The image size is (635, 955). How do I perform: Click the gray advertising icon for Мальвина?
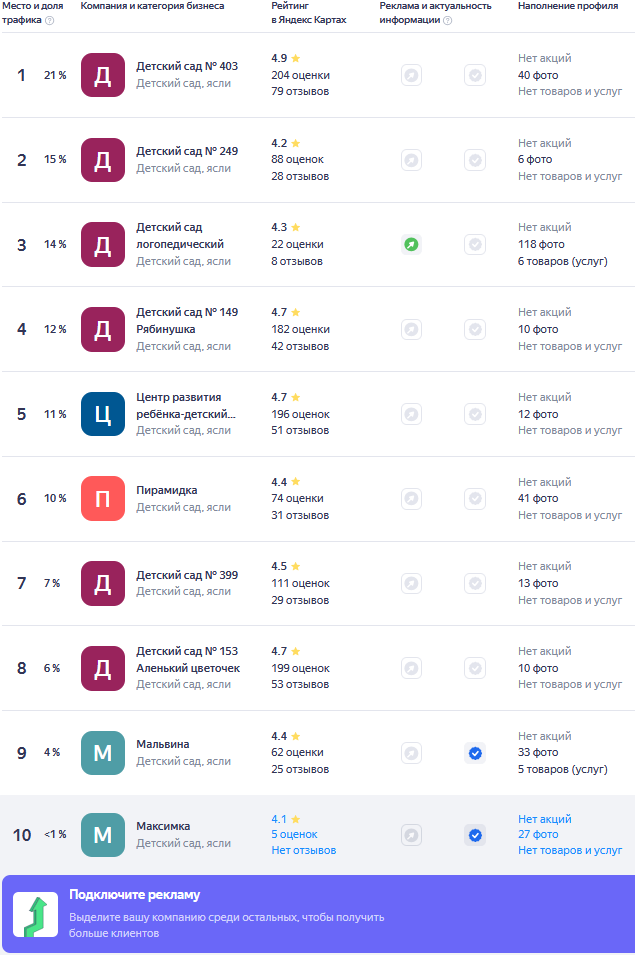tap(412, 753)
